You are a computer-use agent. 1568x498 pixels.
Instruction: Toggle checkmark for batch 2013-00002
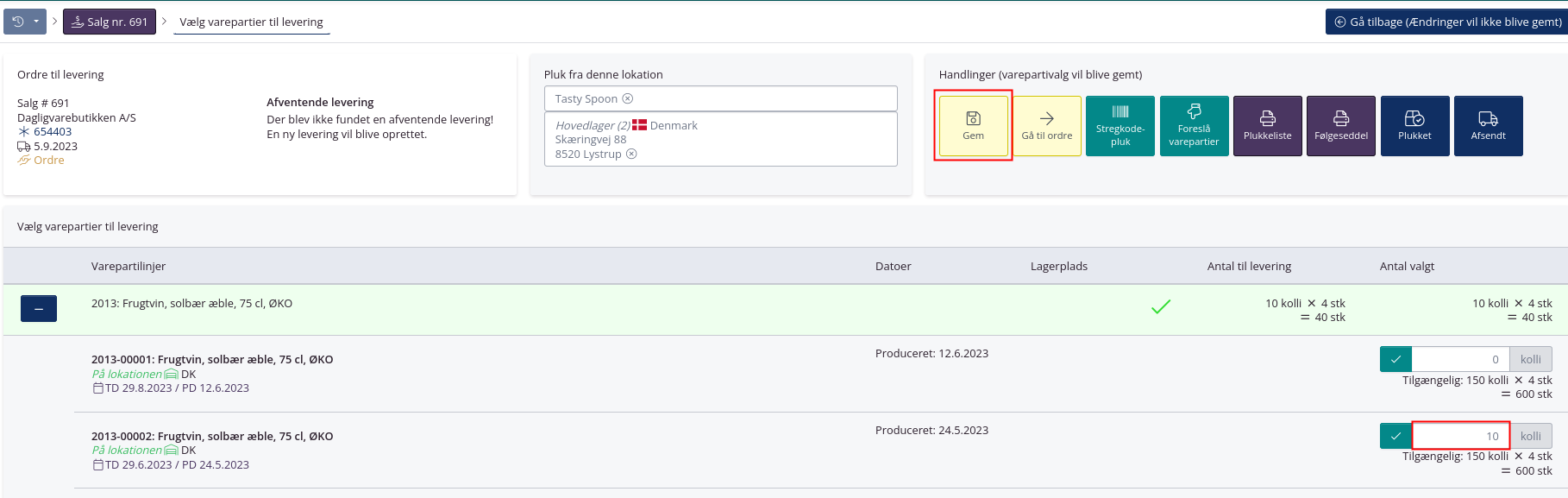(1396, 436)
